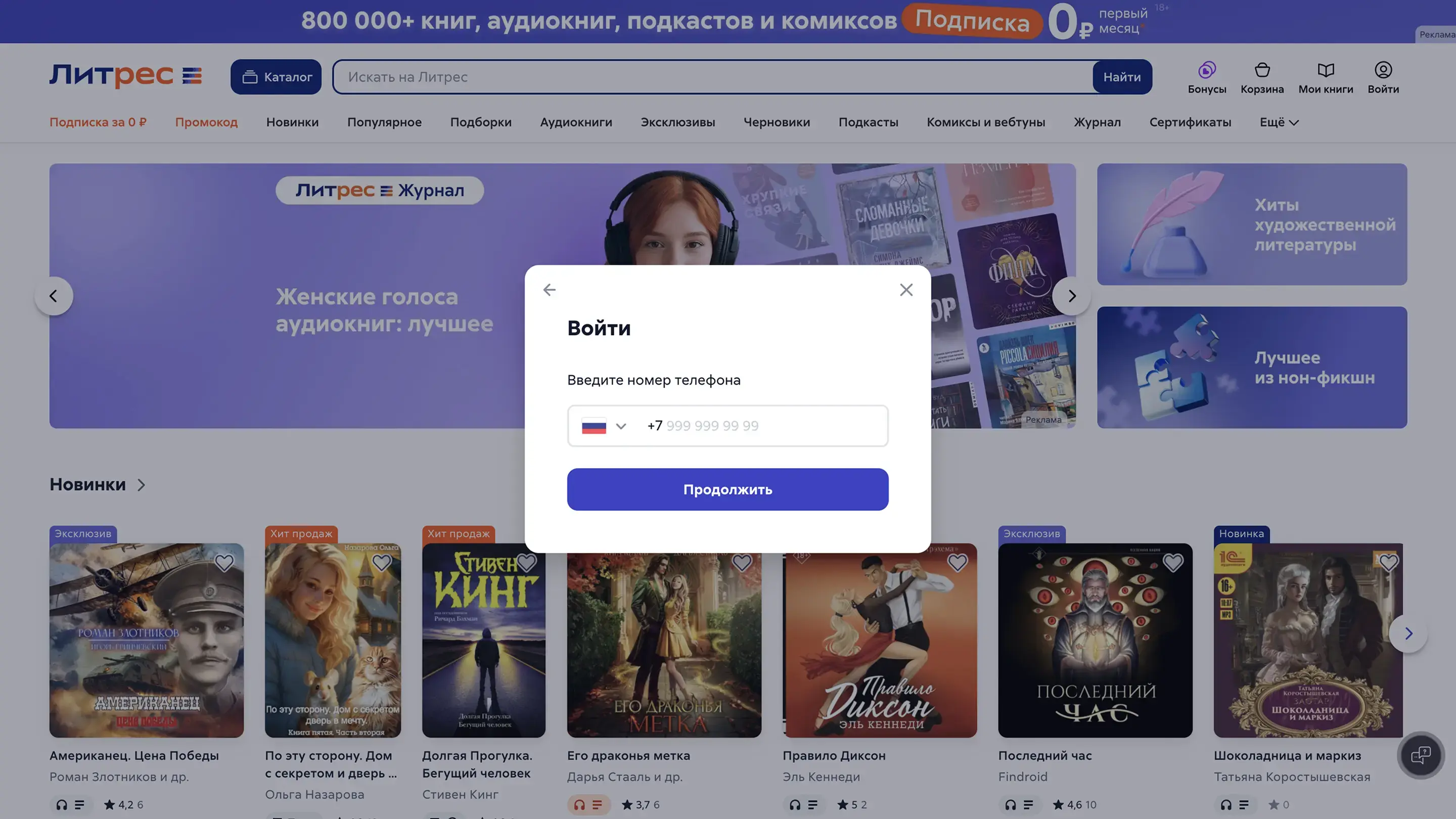This screenshot has height=819, width=1456.
Task: Open country code flag dropdown
Action: pyautogui.click(x=604, y=426)
